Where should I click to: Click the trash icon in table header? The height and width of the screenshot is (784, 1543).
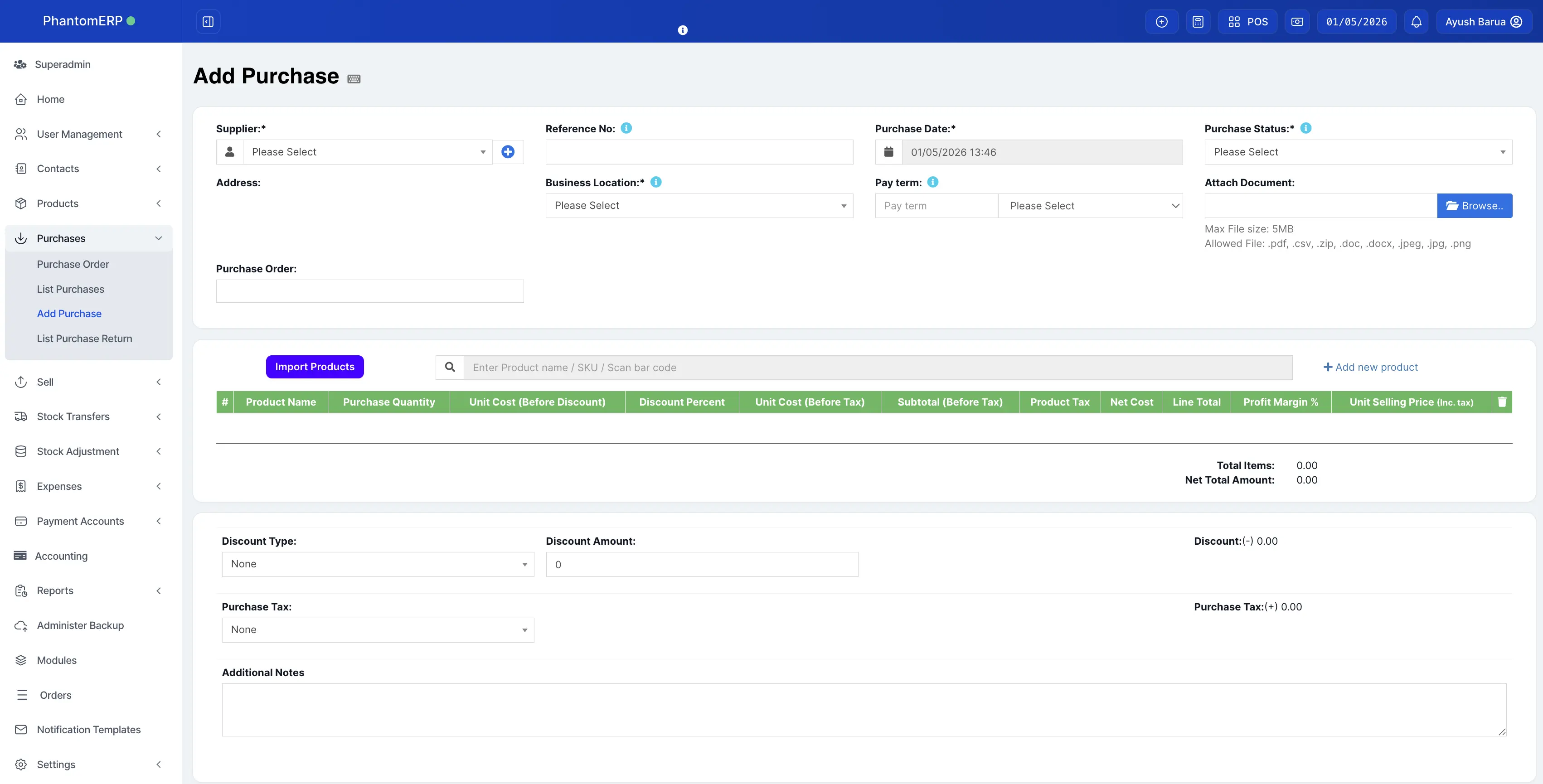pyautogui.click(x=1502, y=402)
